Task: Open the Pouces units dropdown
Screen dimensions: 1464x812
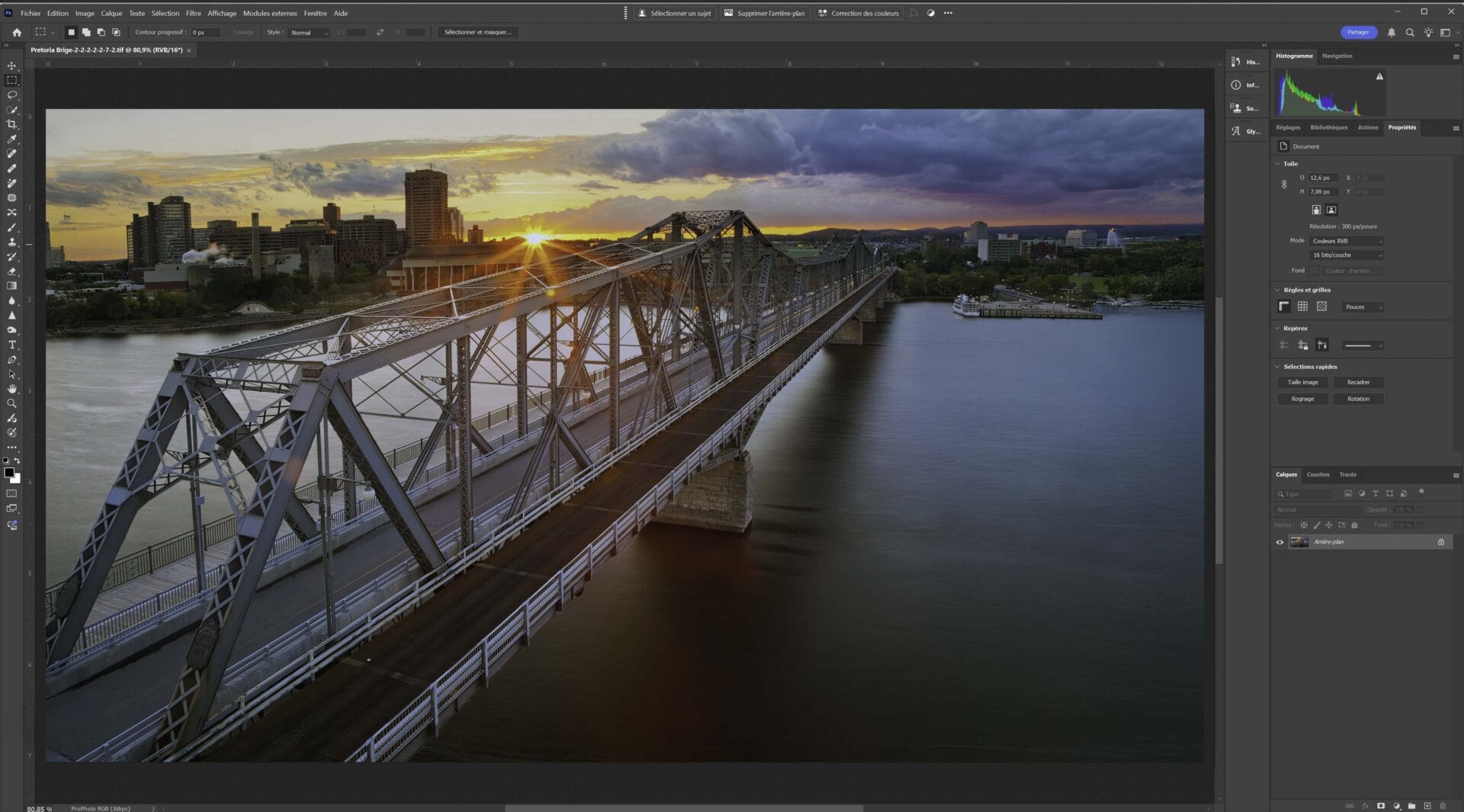Action: [x=1363, y=307]
